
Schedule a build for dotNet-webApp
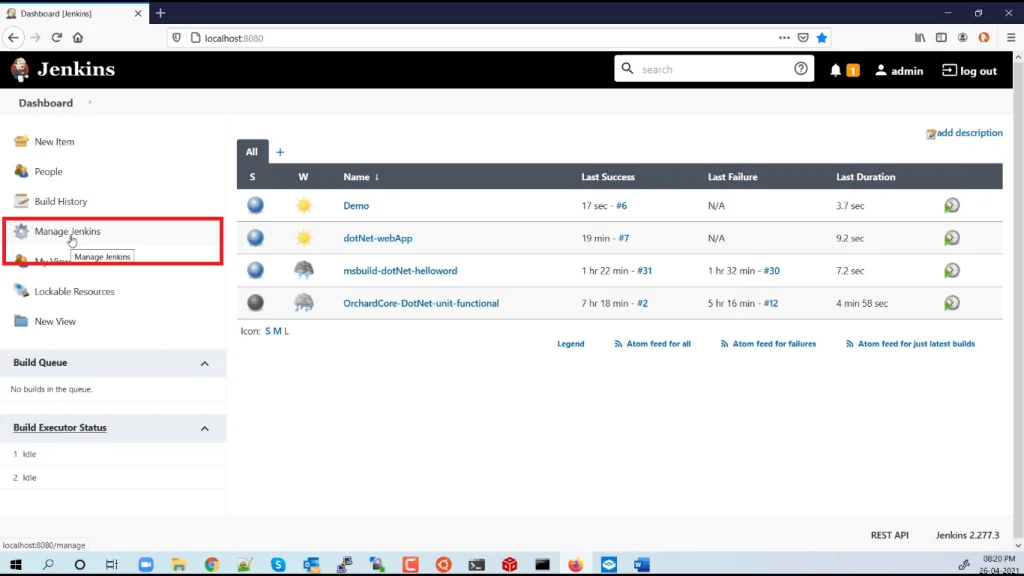tap(952, 238)
